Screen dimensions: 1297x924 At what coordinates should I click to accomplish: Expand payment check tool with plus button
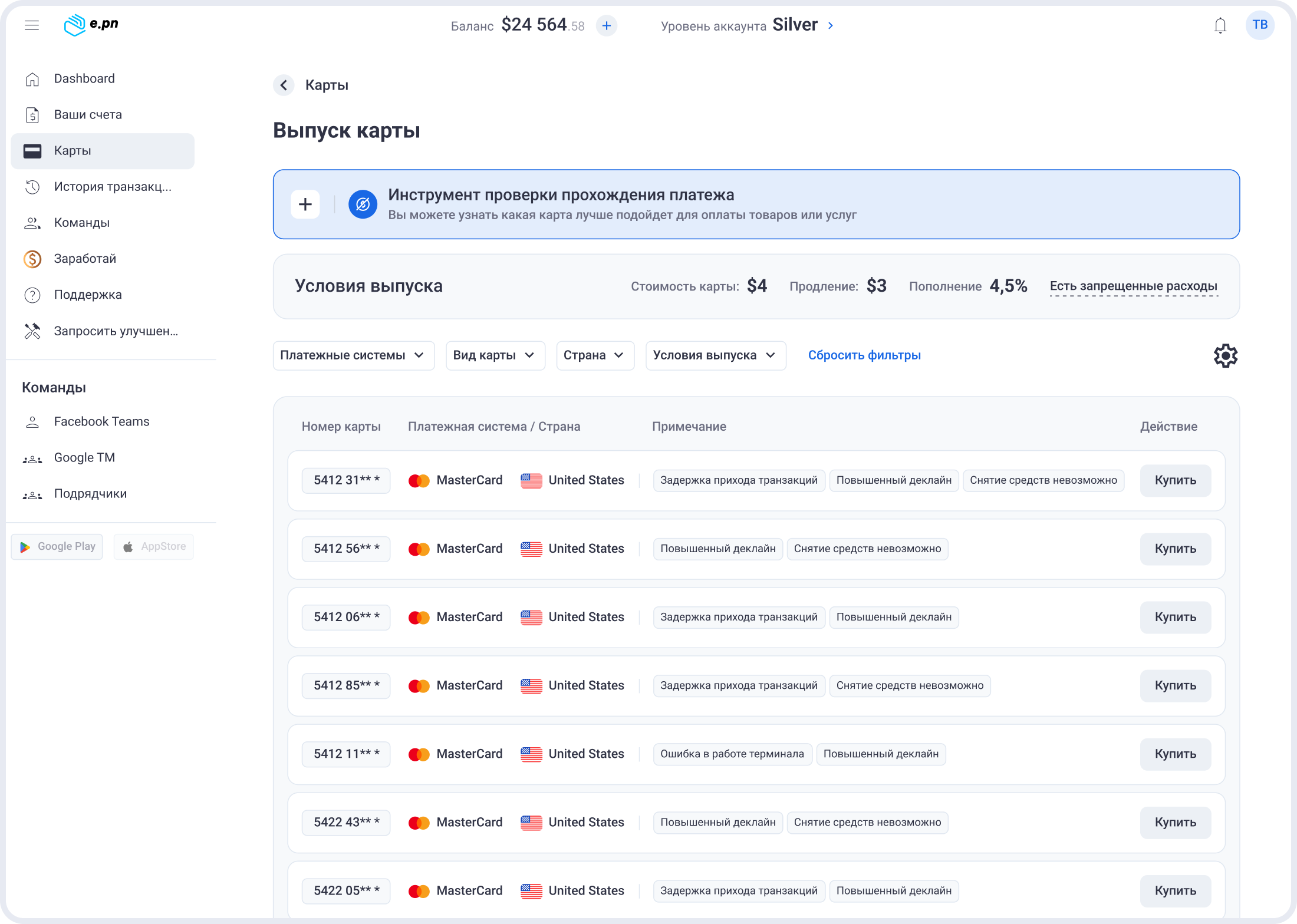305,204
